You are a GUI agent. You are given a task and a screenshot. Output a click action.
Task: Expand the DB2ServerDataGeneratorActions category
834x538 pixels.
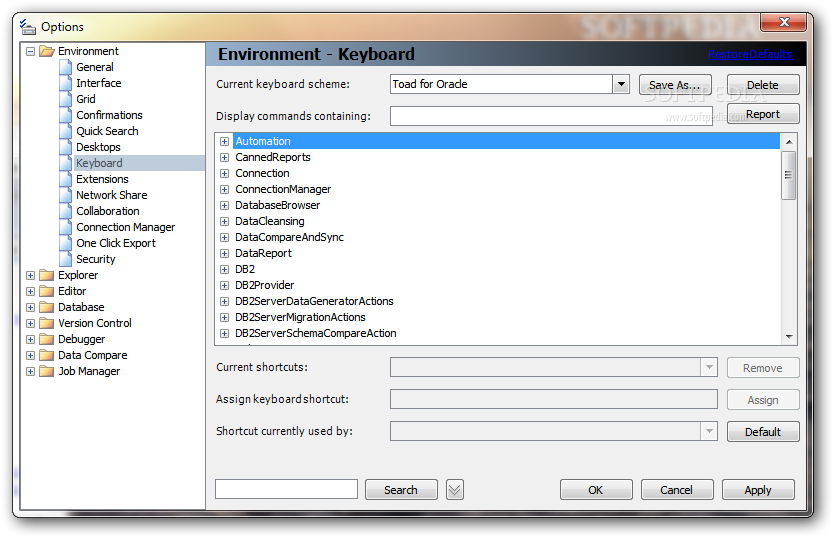point(224,301)
